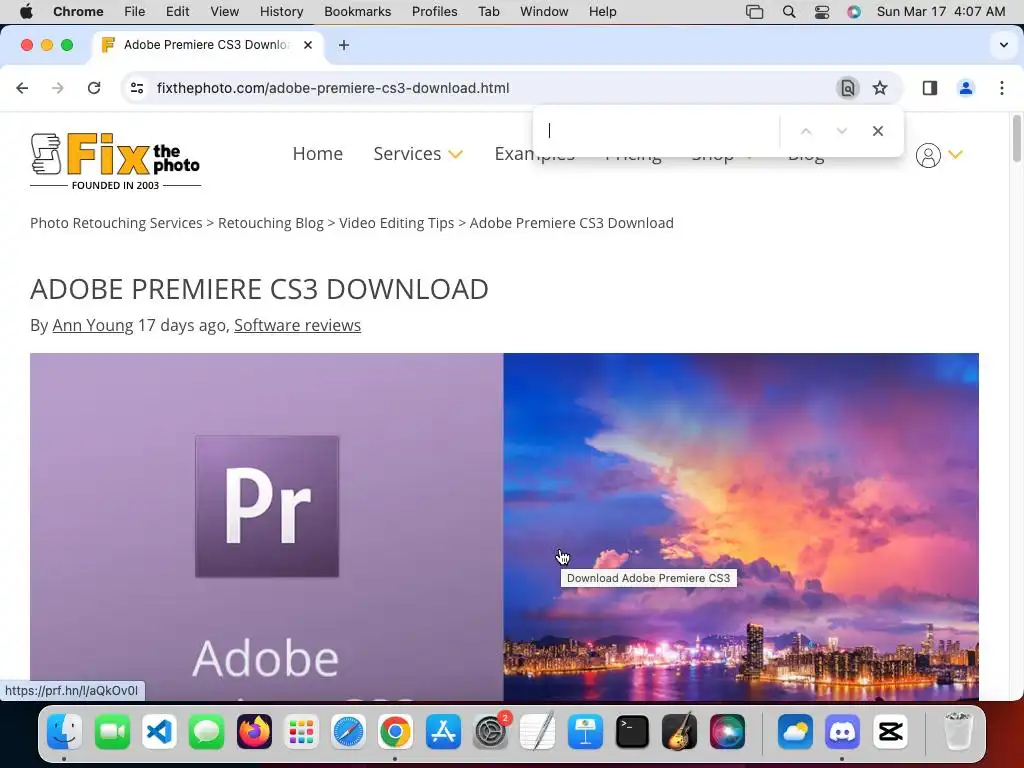Click the page vertical scrollbar
1024x768 pixels.
click(1017, 138)
